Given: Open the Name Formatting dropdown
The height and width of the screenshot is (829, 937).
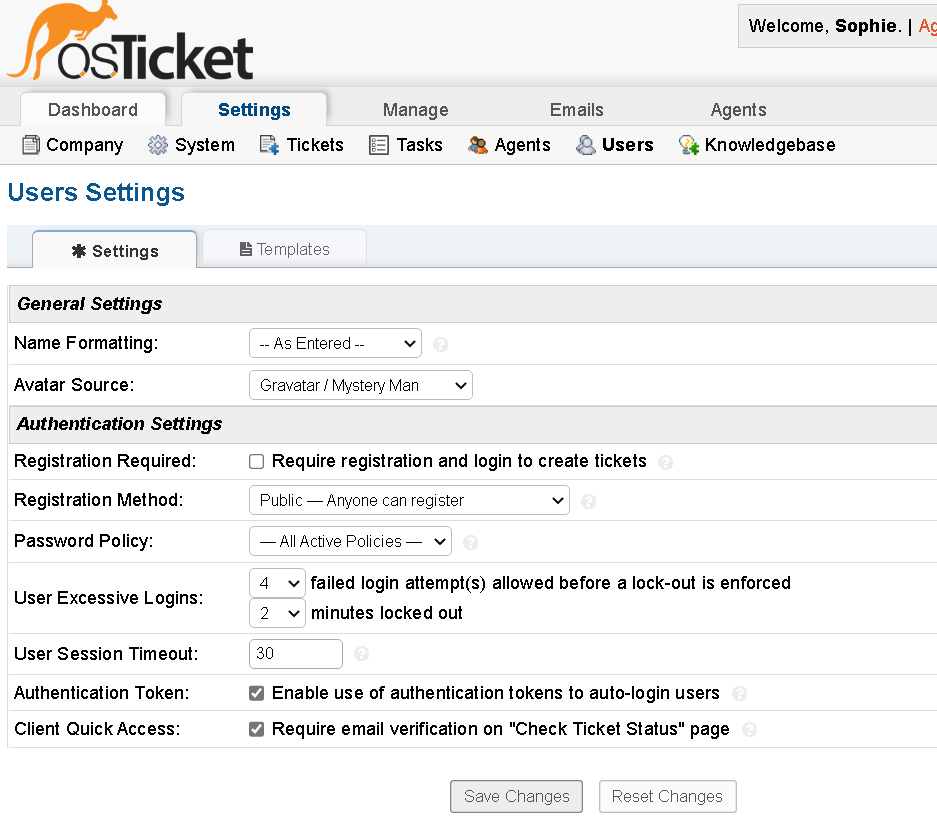Looking at the screenshot, I should pyautogui.click(x=335, y=343).
